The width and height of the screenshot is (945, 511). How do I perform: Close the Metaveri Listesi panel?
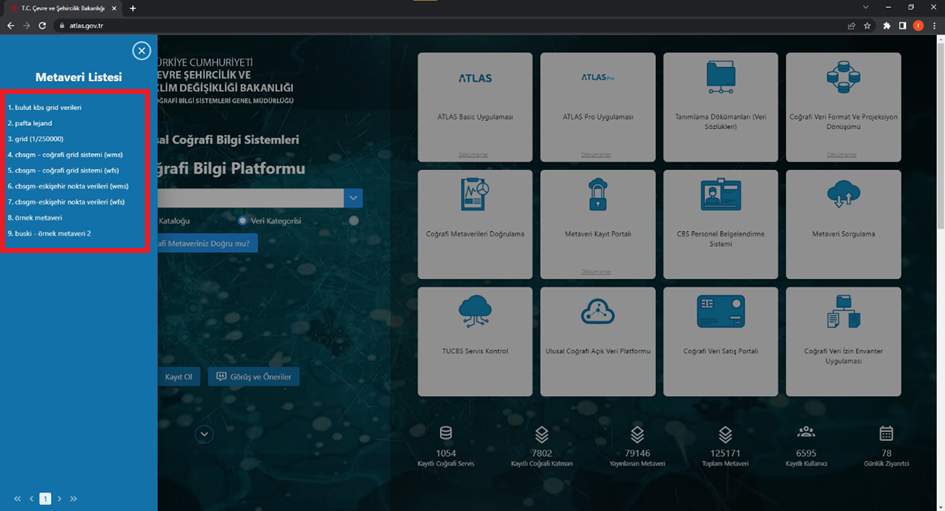click(142, 51)
